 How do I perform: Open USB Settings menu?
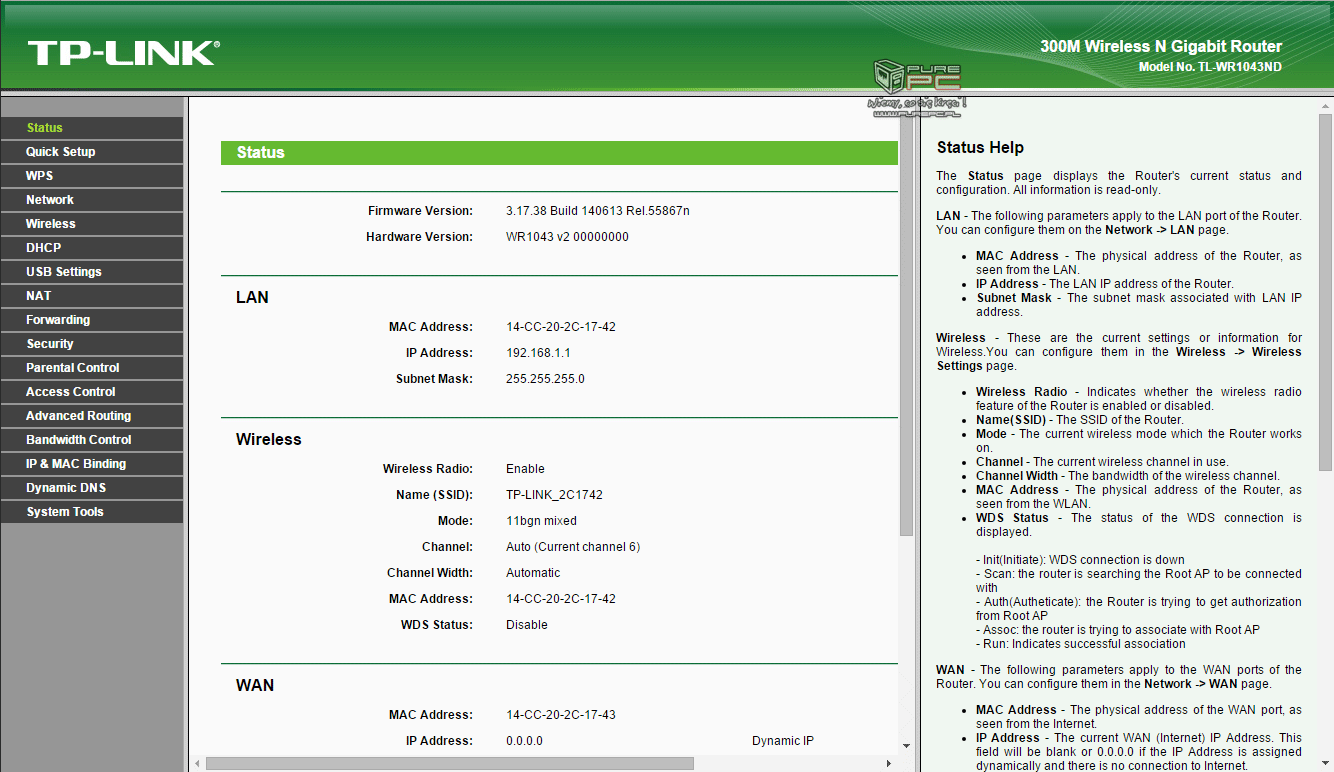[92, 272]
